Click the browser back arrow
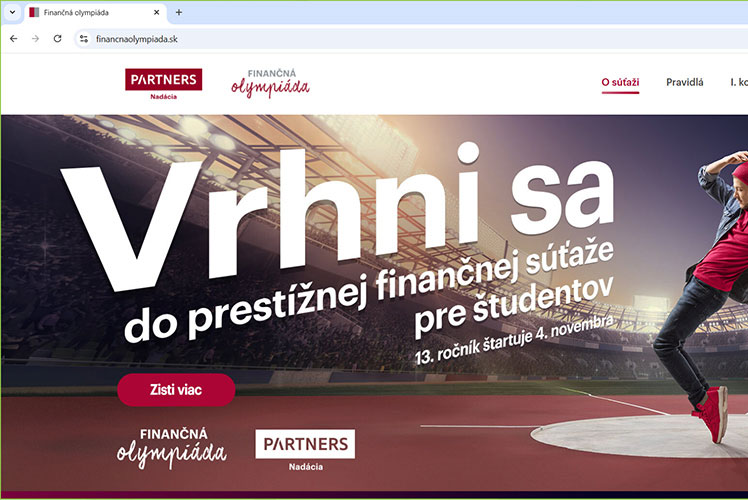 tap(13, 39)
